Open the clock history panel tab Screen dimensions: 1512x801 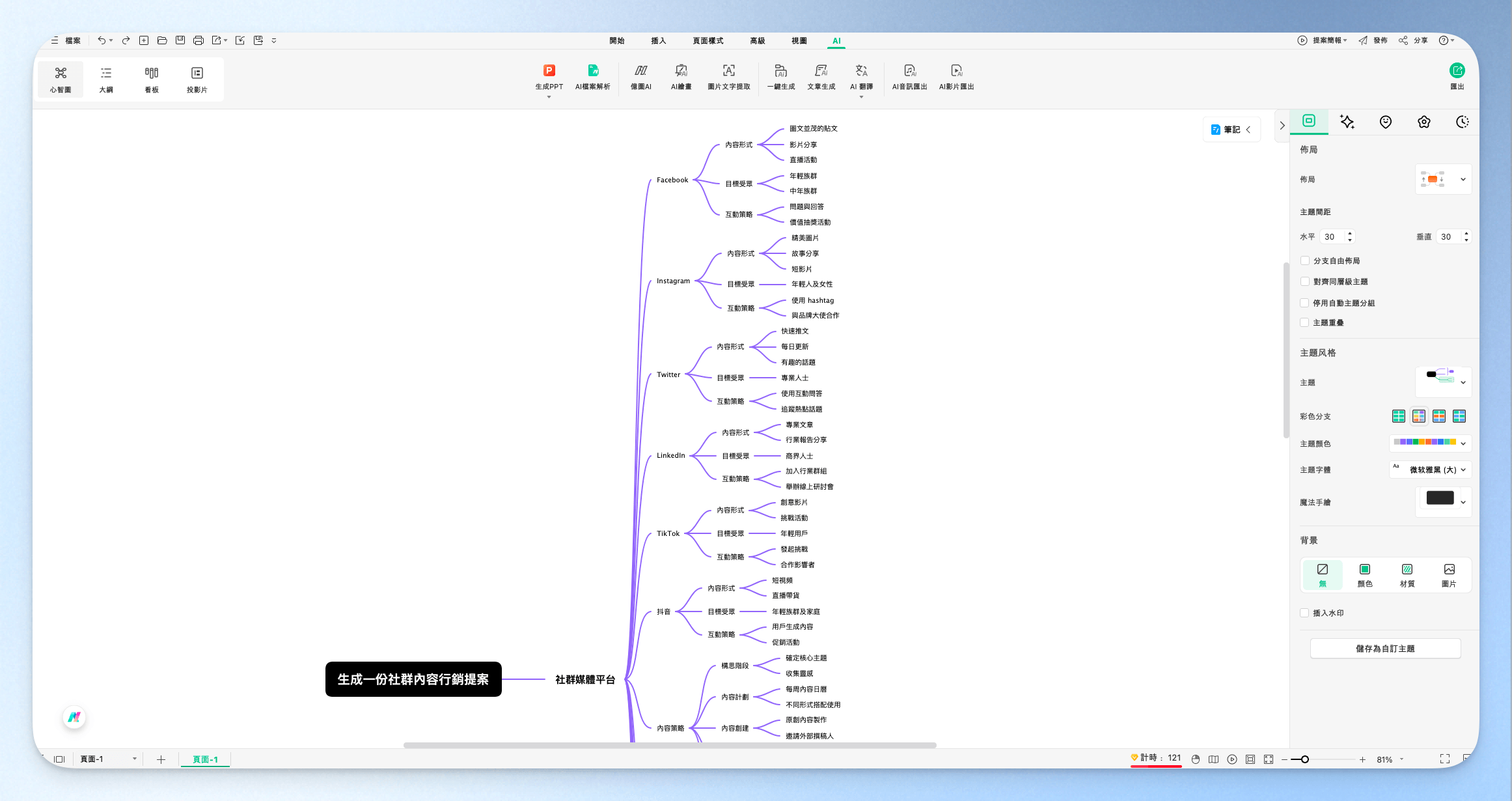[1463, 122]
